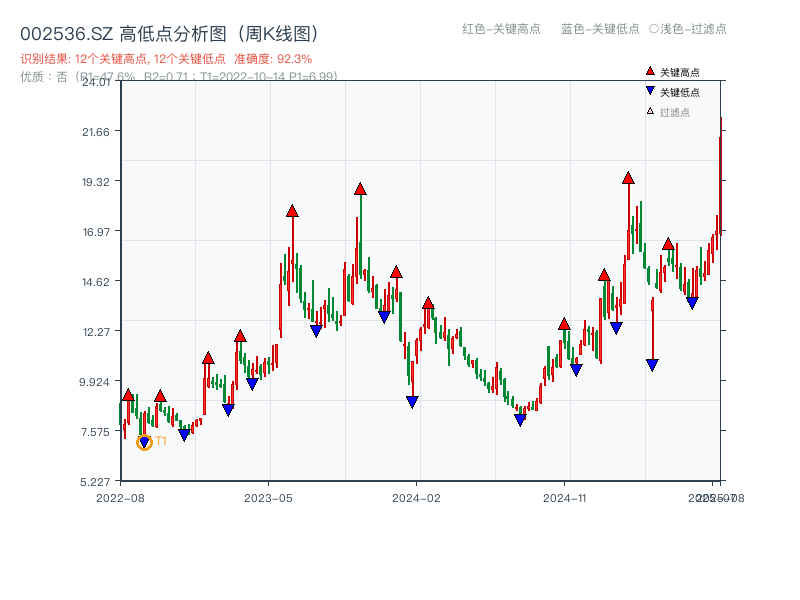Click the blue triangle icon beside 关键低点 legend
The width and height of the screenshot is (800, 600).
point(650,91)
